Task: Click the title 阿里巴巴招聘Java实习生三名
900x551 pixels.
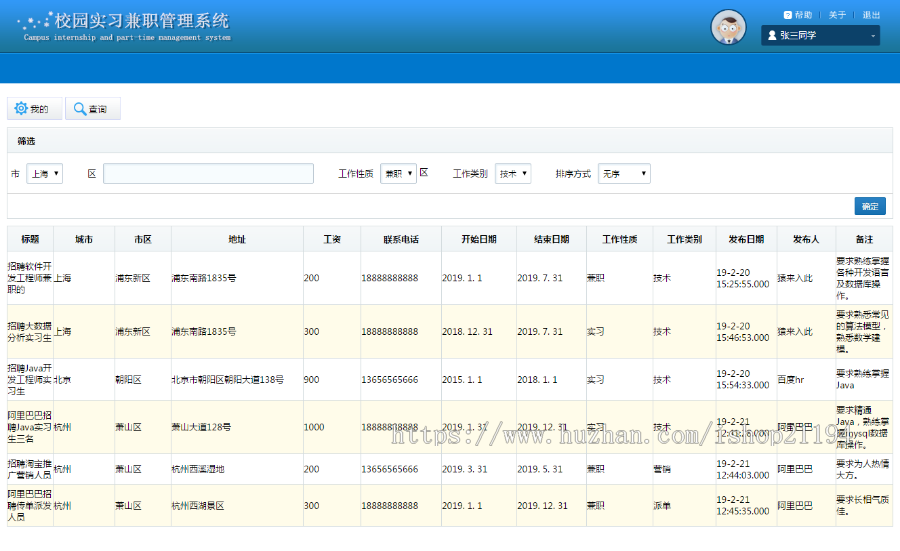Action: click(30, 427)
